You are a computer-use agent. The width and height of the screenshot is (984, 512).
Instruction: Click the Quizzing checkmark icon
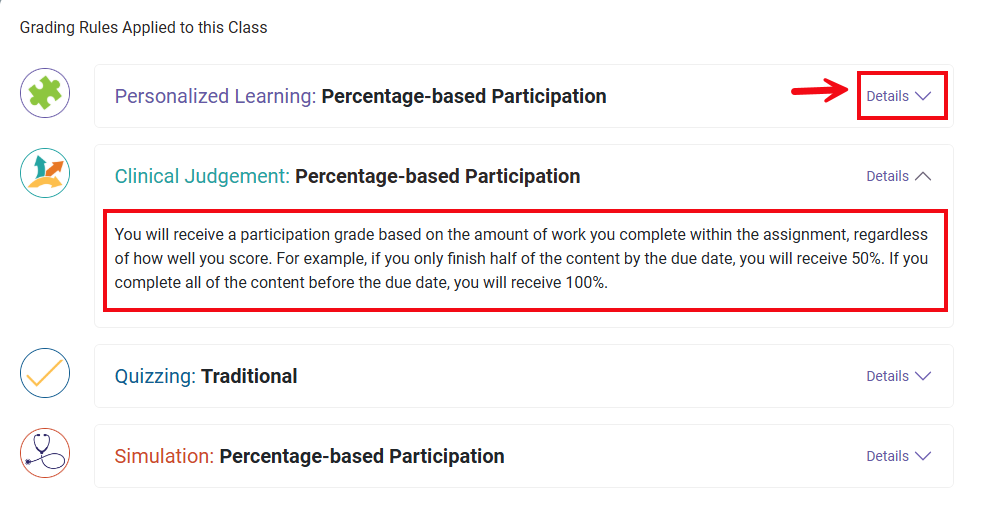[45, 374]
